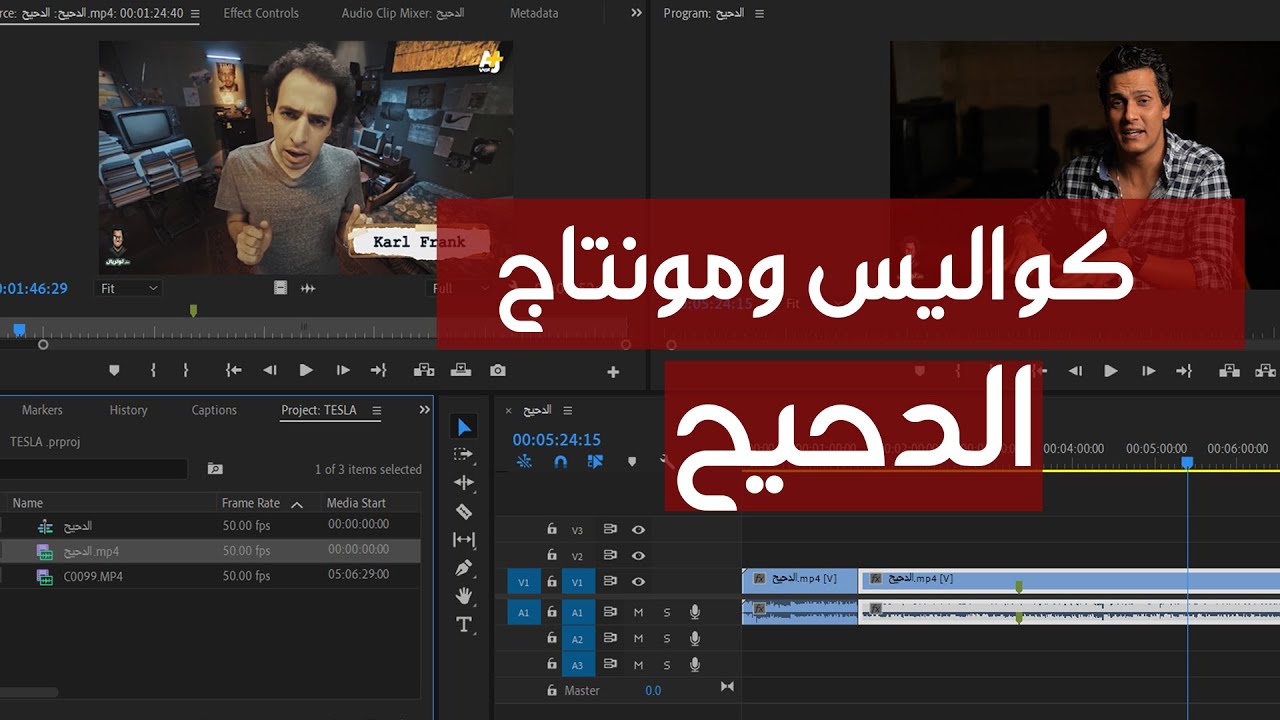This screenshot has height=720, width=1280.
Task: Click the Source monitor blue playhead
Action: (19, 329)
